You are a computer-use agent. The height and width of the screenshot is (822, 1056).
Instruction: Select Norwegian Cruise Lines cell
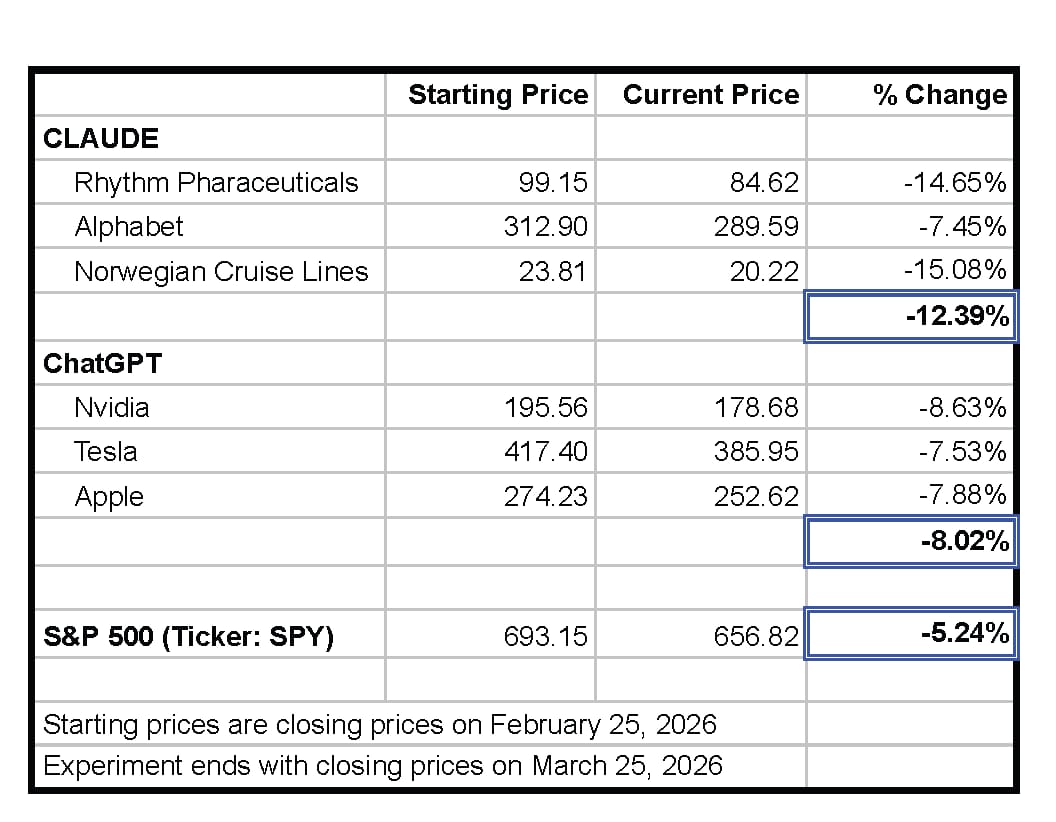coord(221,271)
